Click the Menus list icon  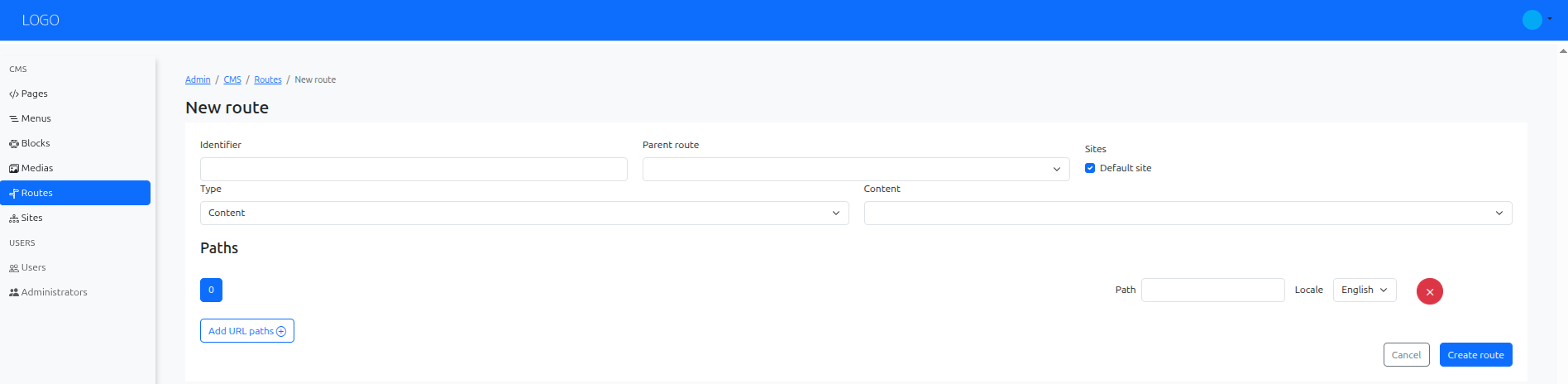14,119
